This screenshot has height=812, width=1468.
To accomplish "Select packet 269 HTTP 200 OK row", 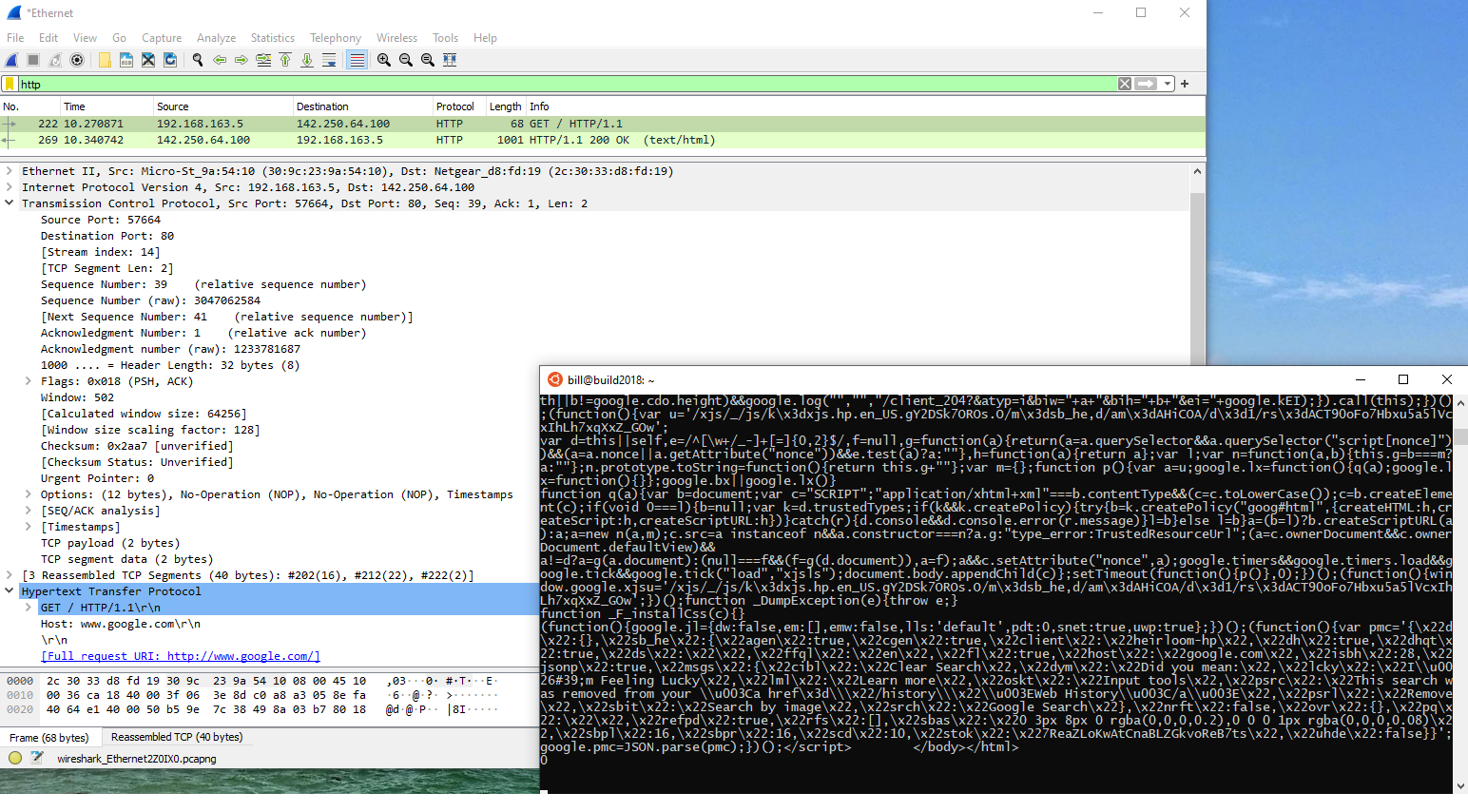I will pos(603,140).
